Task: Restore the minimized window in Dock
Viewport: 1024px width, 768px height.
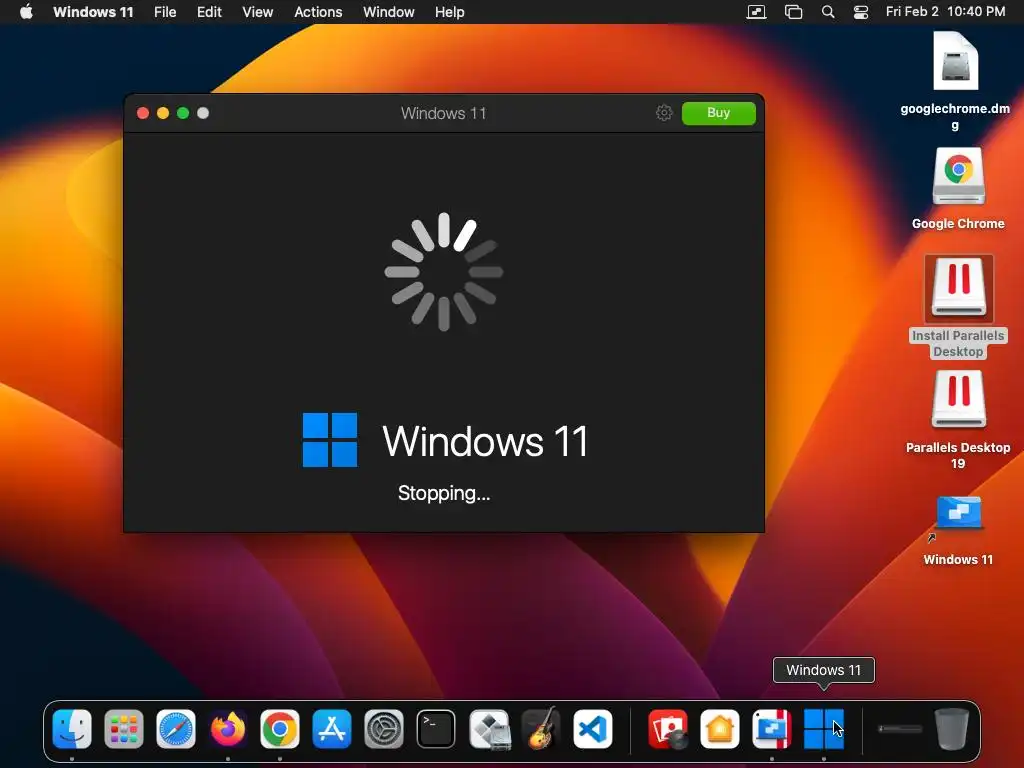Action: pos(900,729)
